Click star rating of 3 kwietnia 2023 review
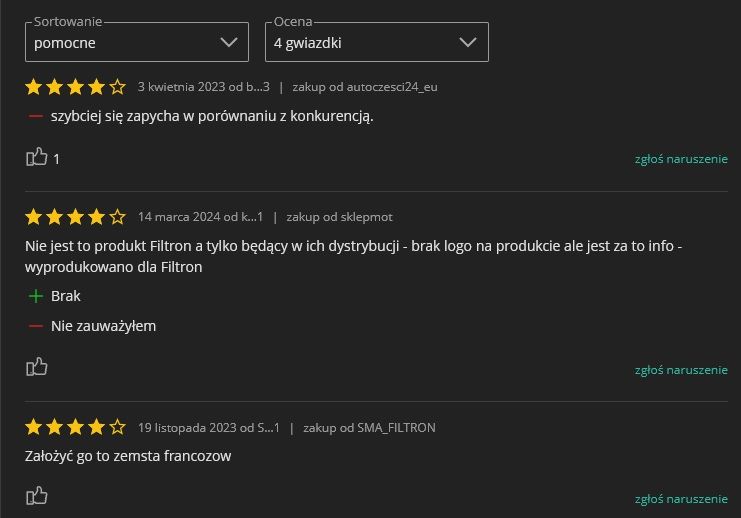This screenshot has height=518, width=741. click(x=75, y=87)
